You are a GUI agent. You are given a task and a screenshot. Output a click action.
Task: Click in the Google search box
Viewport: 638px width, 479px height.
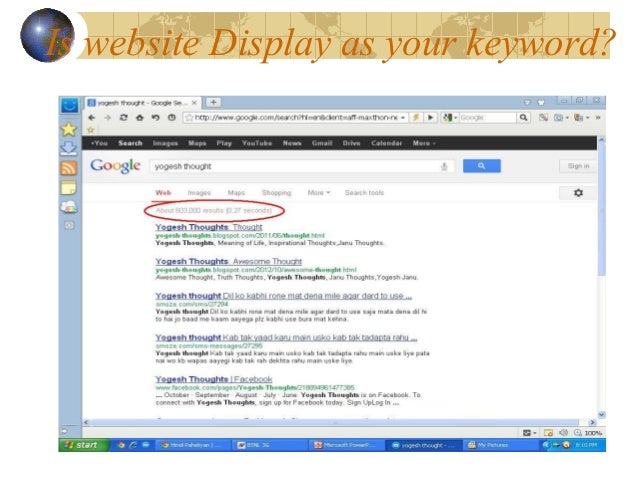[302, 166]
